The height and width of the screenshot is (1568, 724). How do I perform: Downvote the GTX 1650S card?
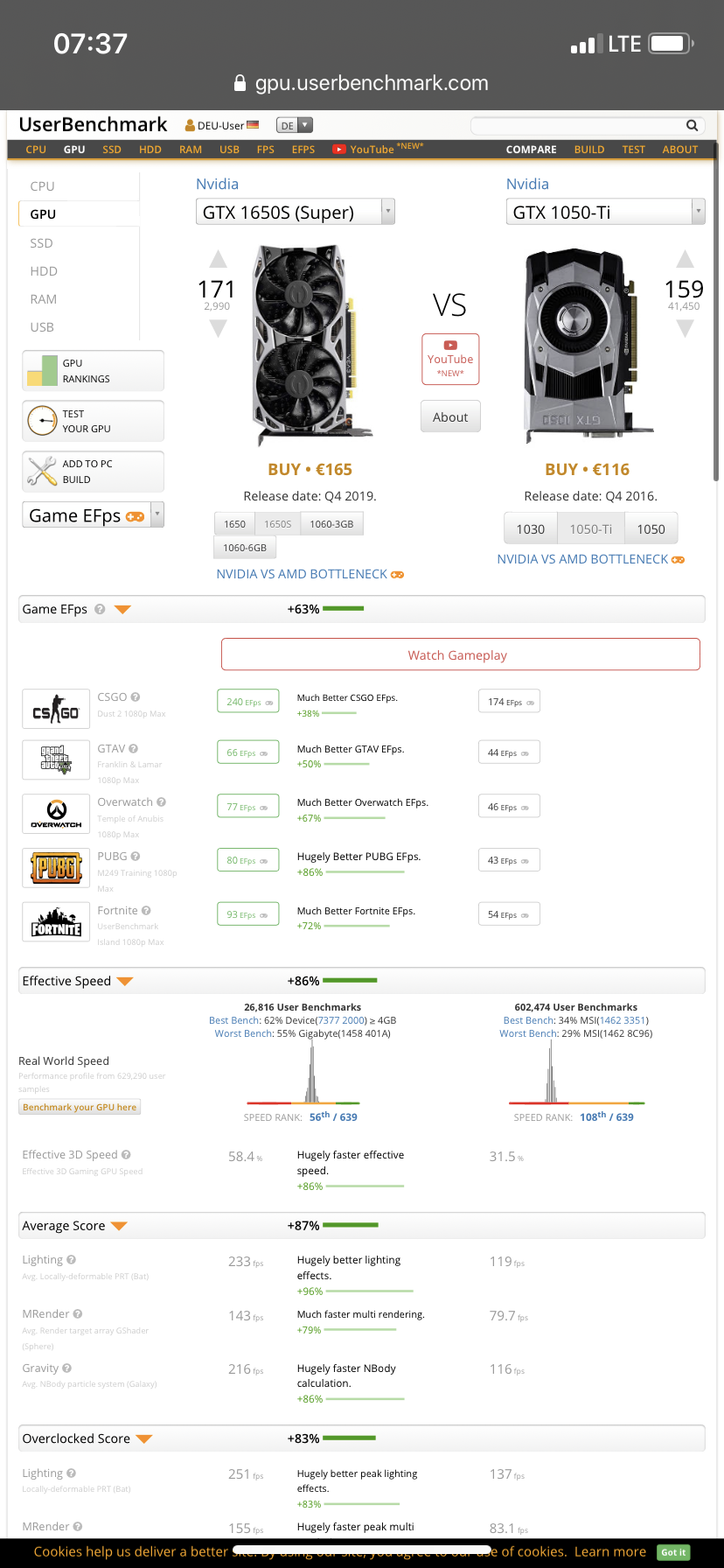tap(219, 328)
